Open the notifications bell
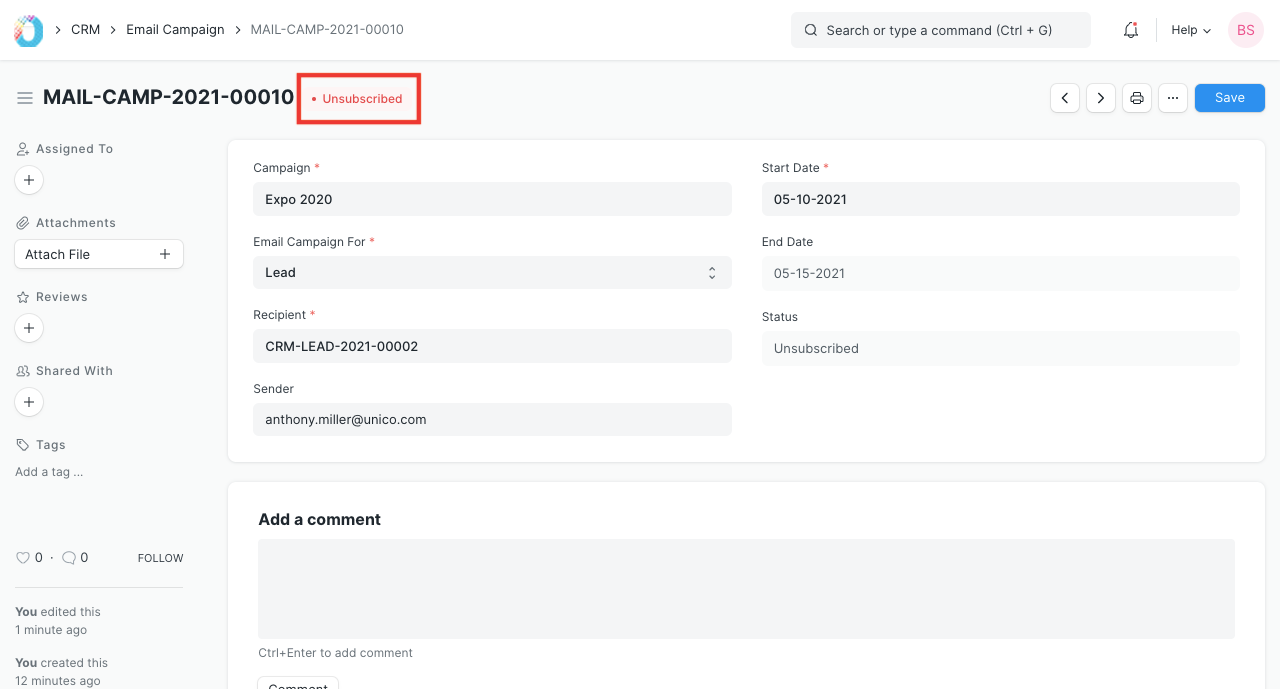Screen dimensions: 1280x689 point(1131,30)
